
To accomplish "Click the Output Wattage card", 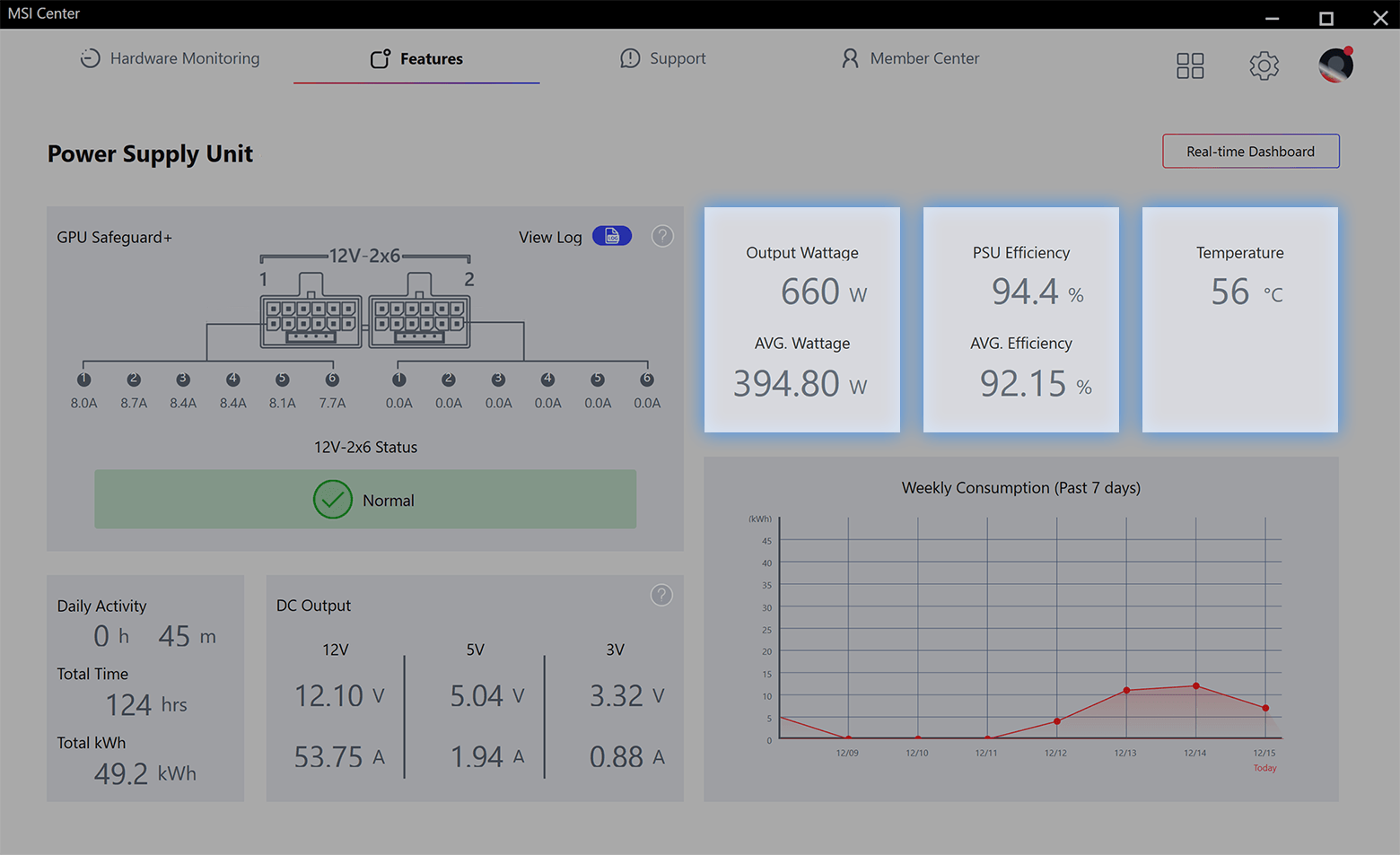I will click(x=801, y=319).
